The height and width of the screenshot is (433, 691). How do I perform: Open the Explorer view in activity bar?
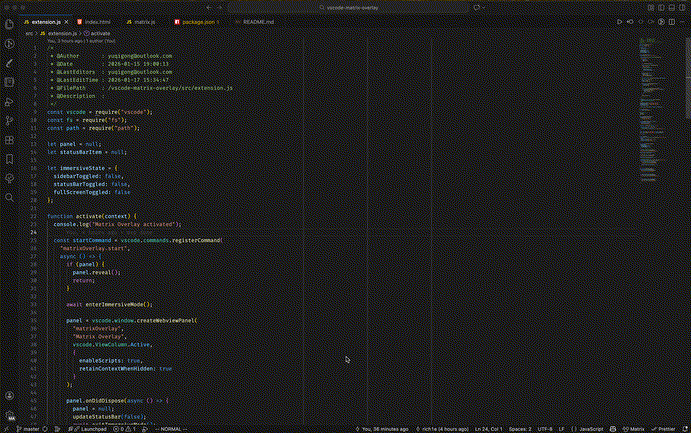point(10,23)
